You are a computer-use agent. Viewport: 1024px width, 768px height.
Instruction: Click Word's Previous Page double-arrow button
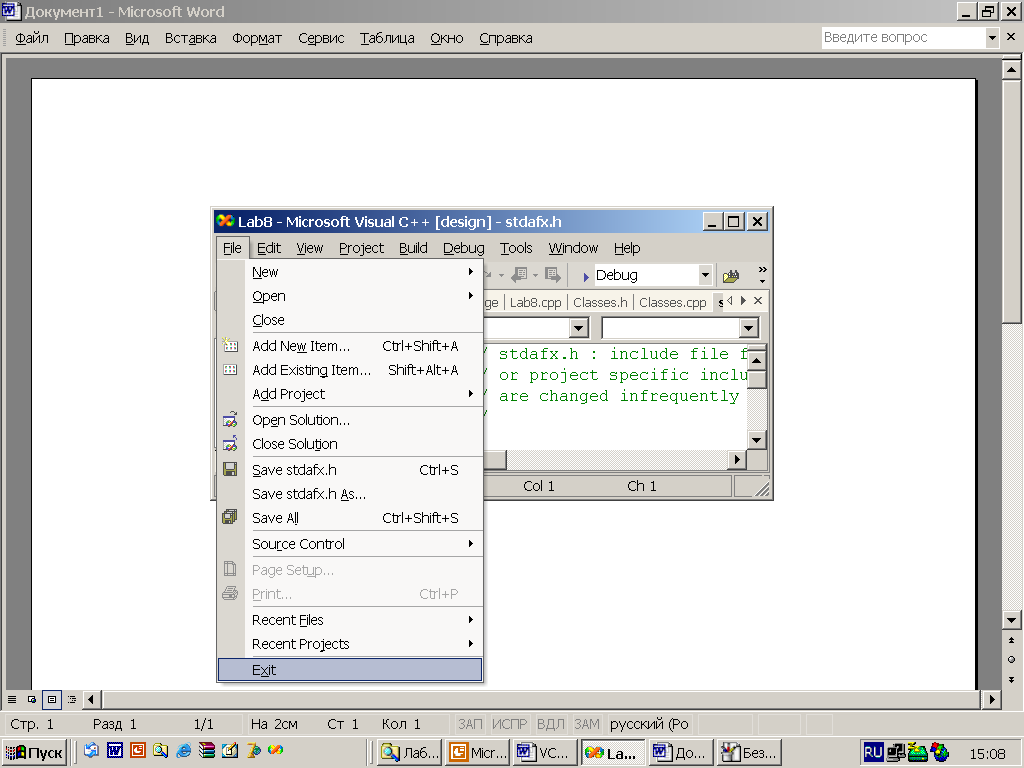point(1011,641)
